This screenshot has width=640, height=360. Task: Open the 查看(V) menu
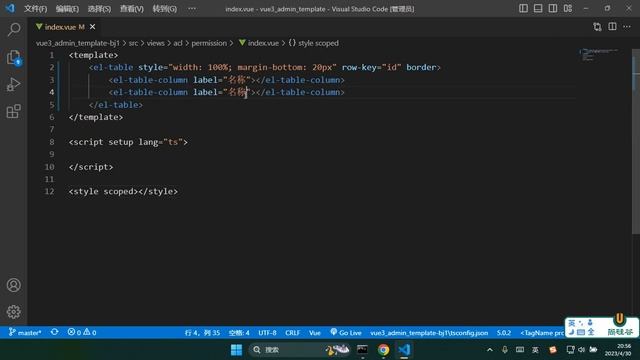[x=131, y=9]
